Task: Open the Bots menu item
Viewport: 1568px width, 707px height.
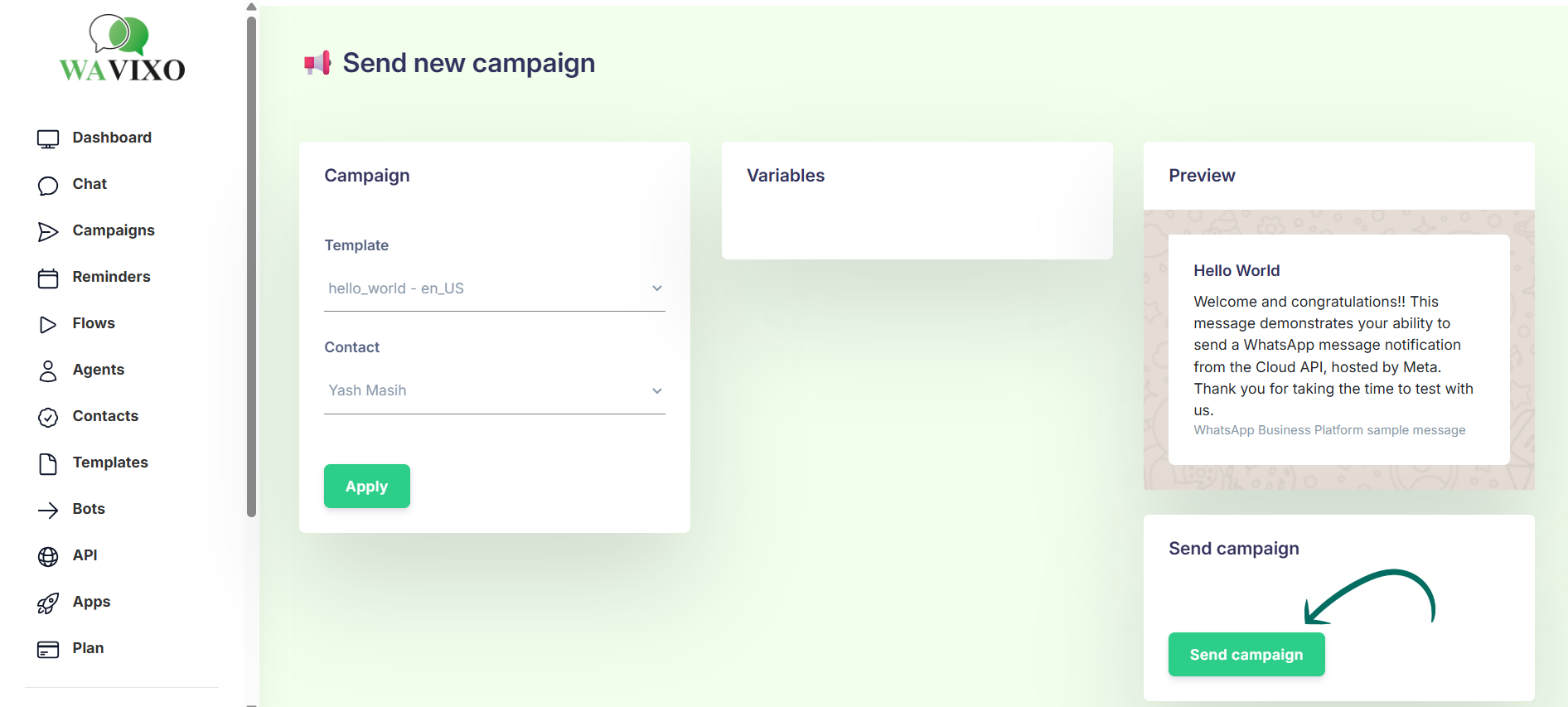Action: tap(89, 509)
